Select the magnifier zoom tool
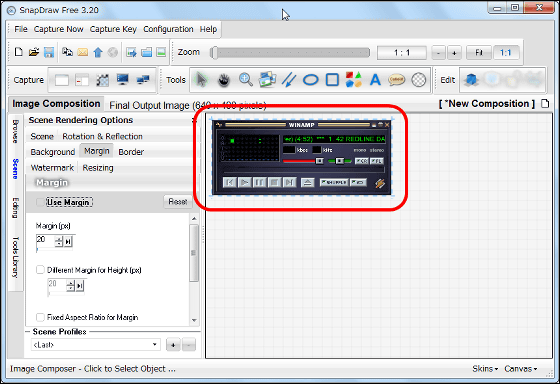The width and height of the screenshot is (560, 384). point(246,80)
